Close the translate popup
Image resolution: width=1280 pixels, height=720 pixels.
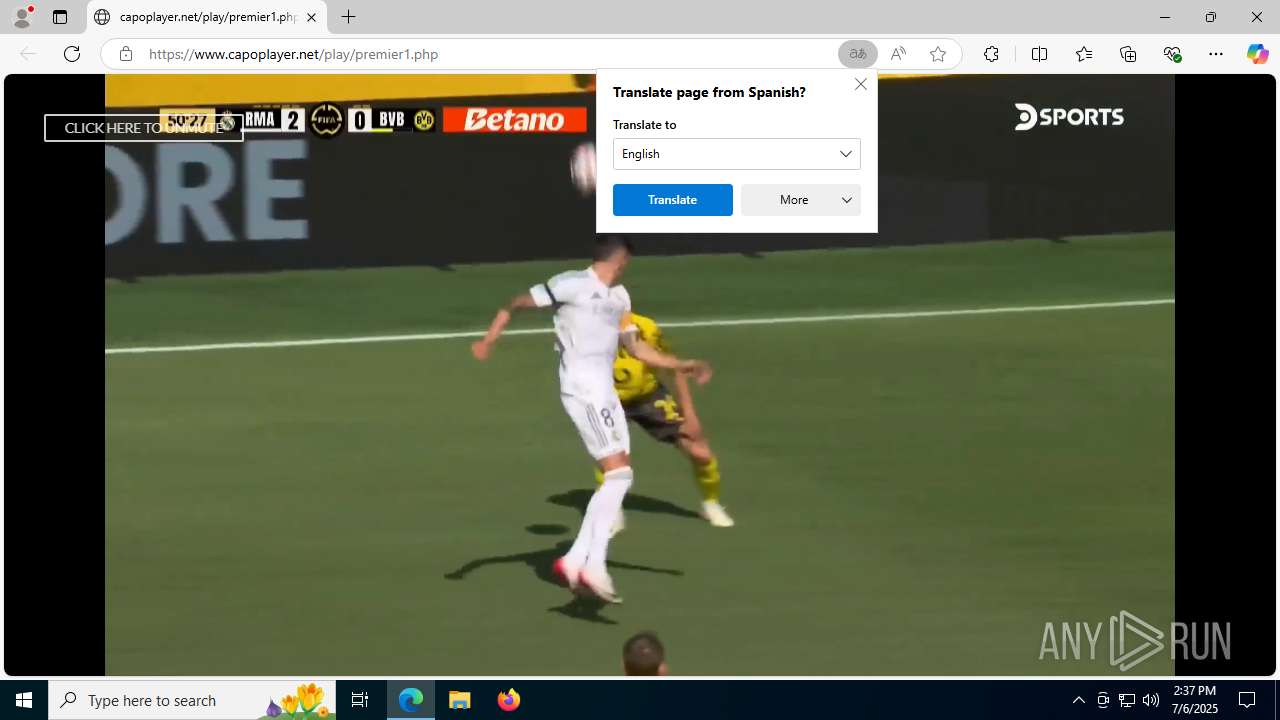coord(861,84)
